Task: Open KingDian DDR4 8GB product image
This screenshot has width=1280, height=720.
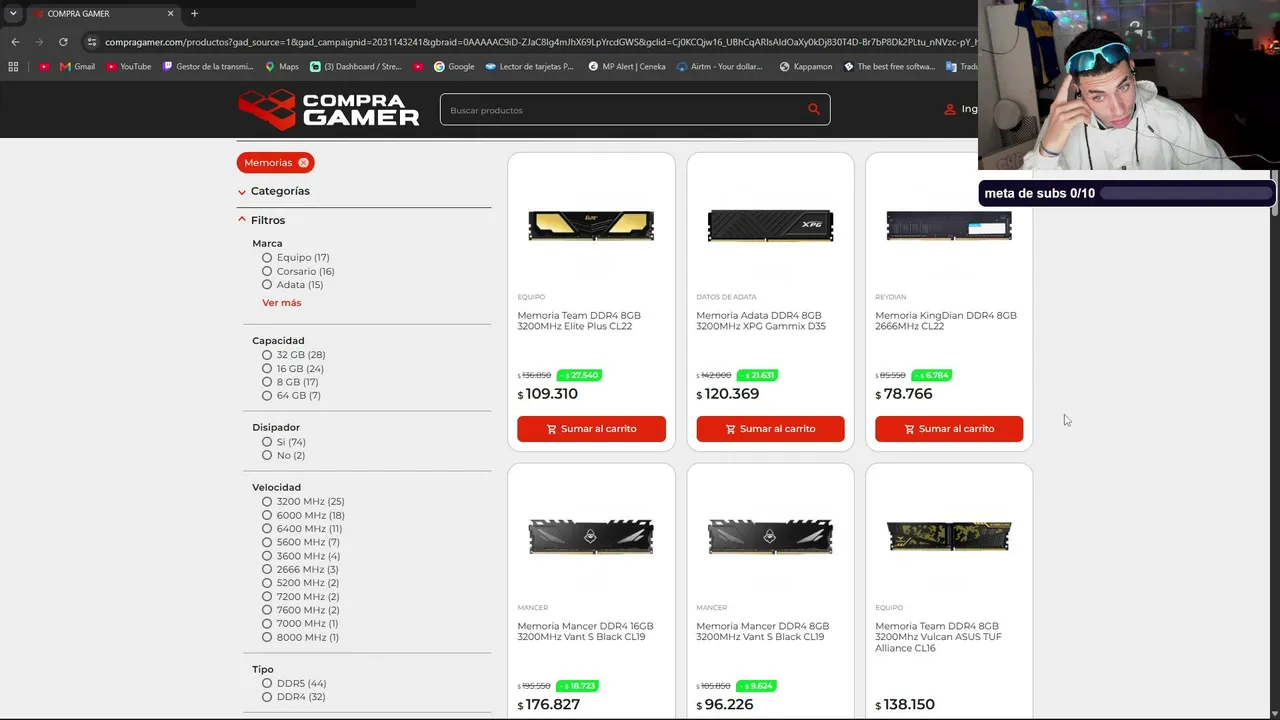Action: [x=949, y=226]
